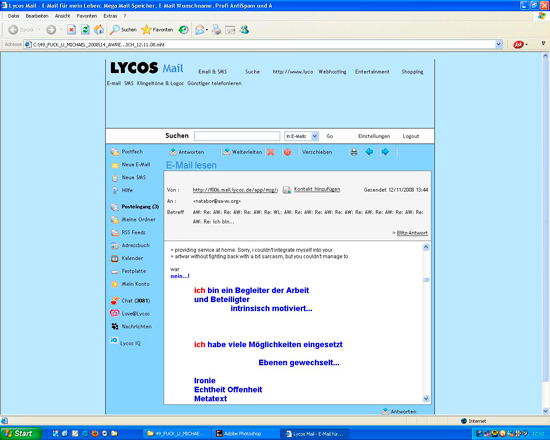The width and height of the screenshot is (550, 440).
Task: Click the browser mail envelope icon
Action: click(x=200, y=30)
